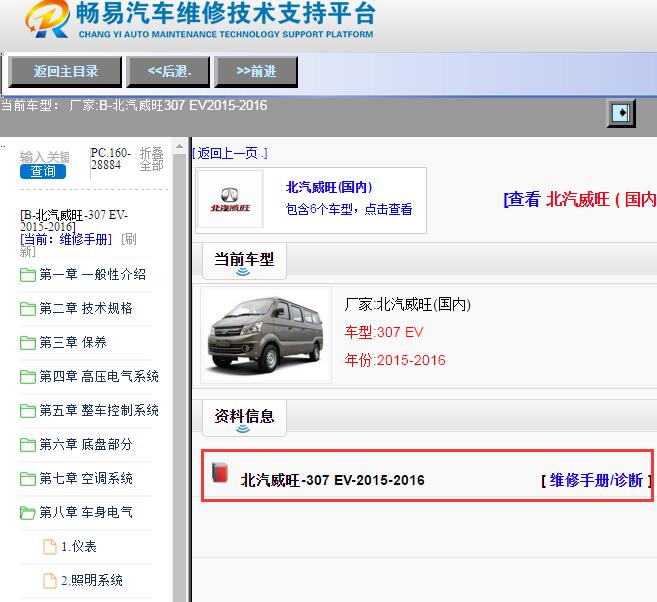Expand chapter 第二章 技术规格
The width and height of the screenshot is (657, 602).
[x=86, y=308]
